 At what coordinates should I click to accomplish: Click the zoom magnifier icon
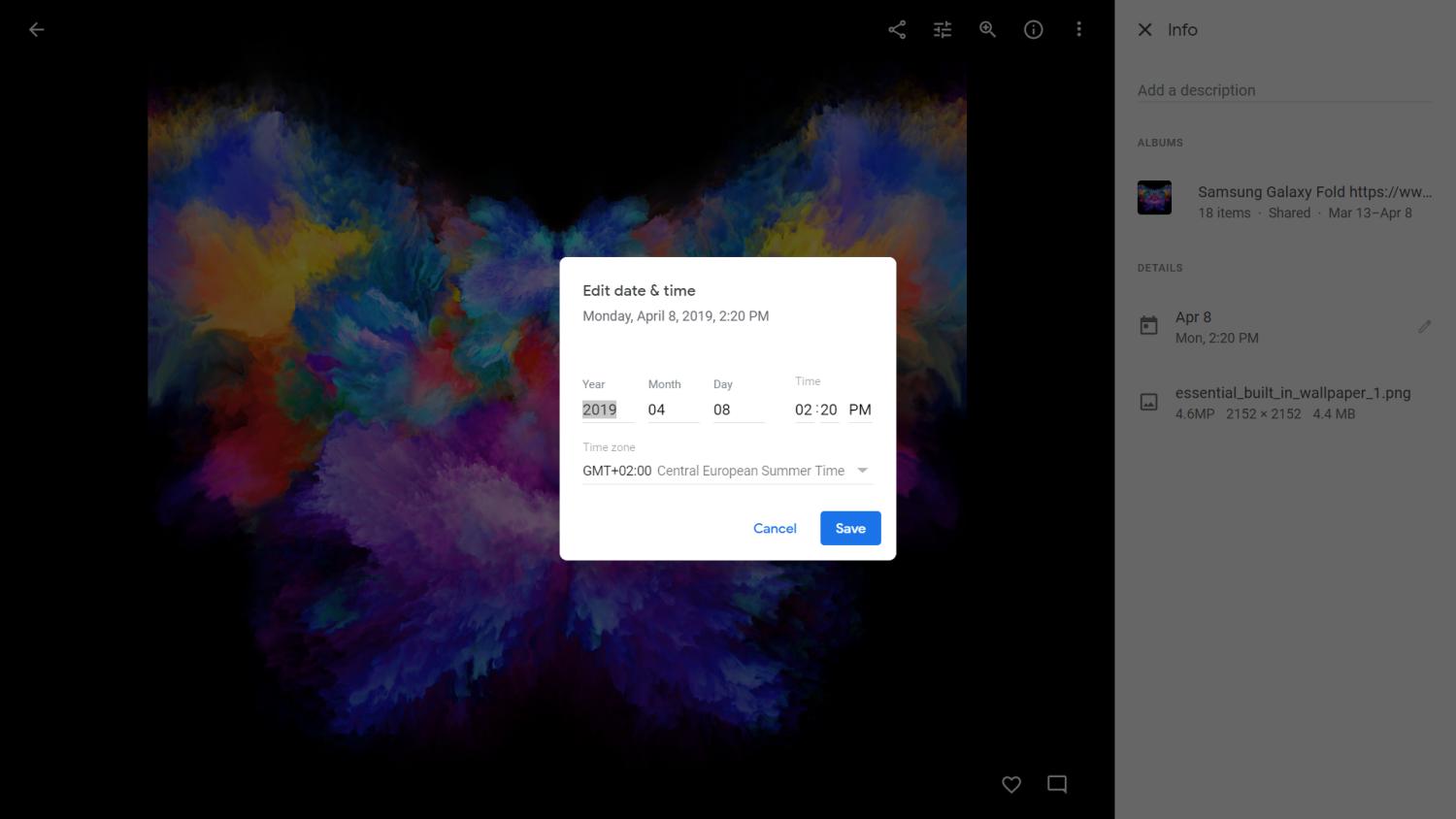(x=987, y=29)
